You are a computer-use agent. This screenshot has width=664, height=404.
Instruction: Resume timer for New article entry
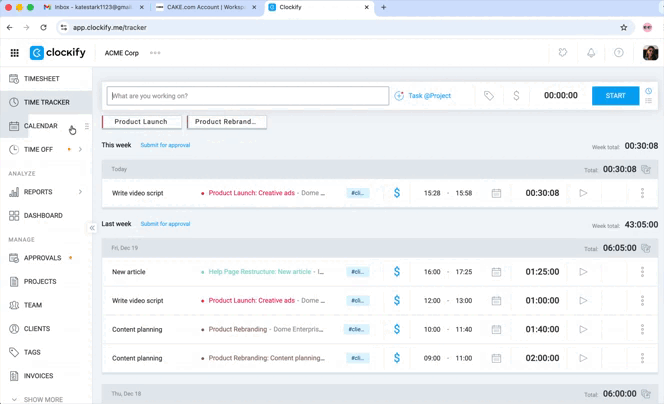(583, 272)
